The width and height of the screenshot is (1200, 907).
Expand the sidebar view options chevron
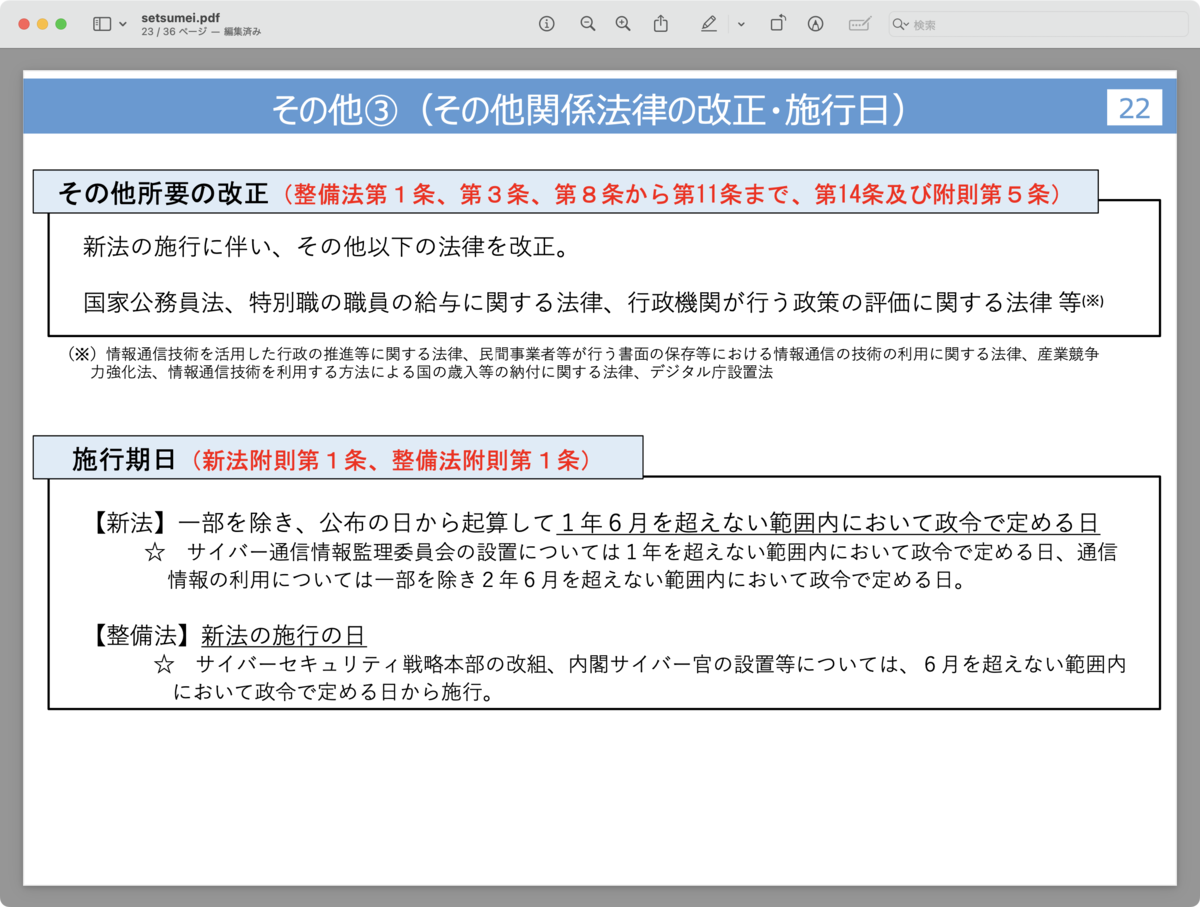tap(123, 24)
